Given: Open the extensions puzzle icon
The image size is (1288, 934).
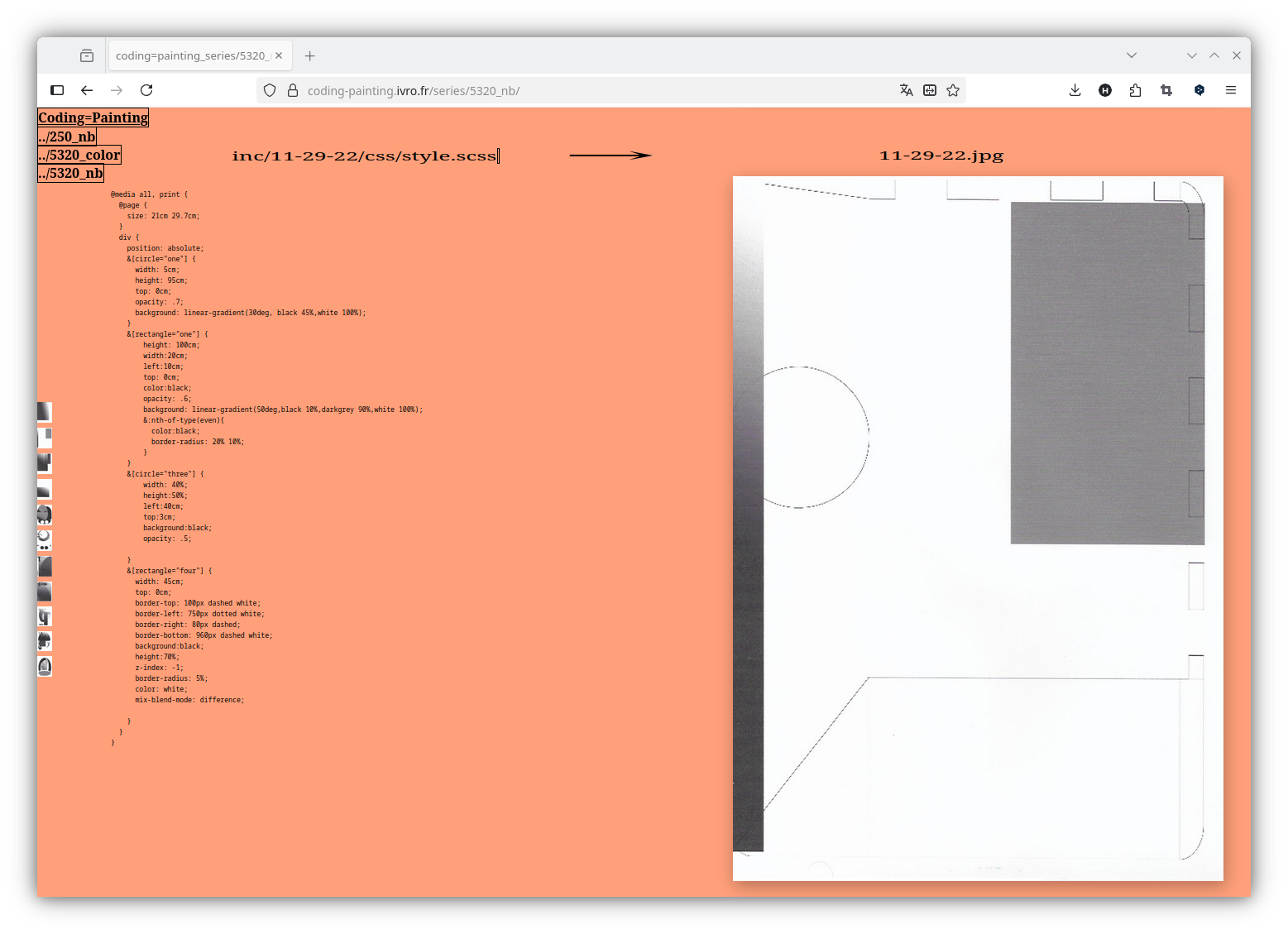Looking at the screenshot, I should 1135,90.
